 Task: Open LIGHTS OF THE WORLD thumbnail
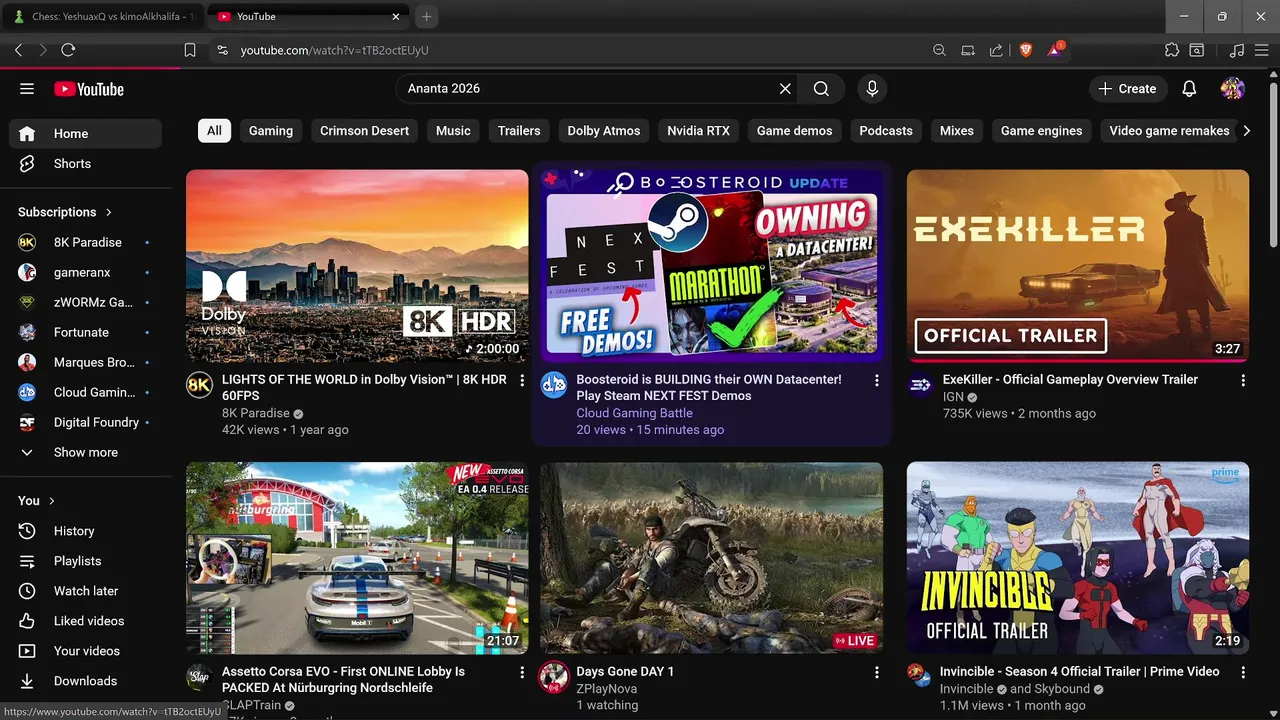tap(357, 266)
